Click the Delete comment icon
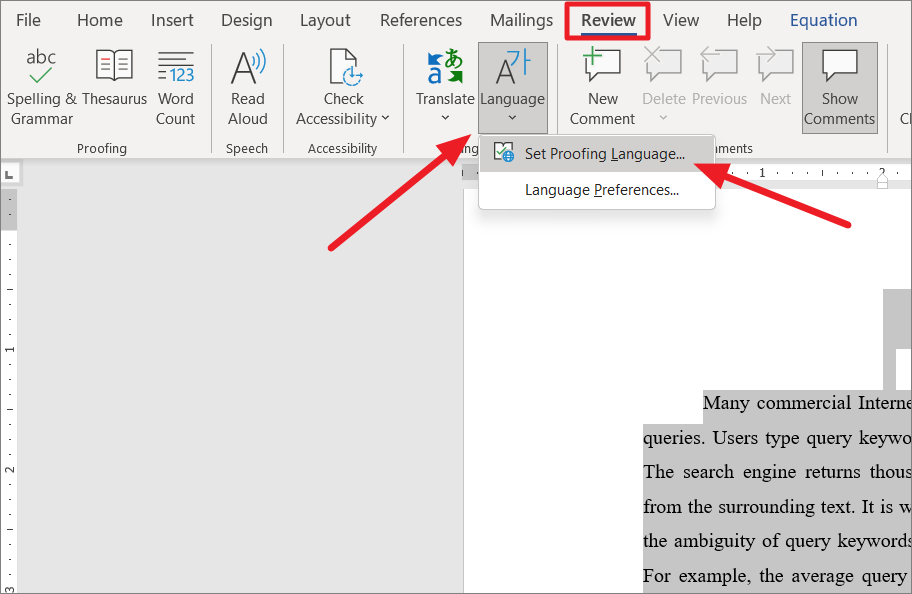The width and height of the screenshot is (912, 594). pos(664,65)
